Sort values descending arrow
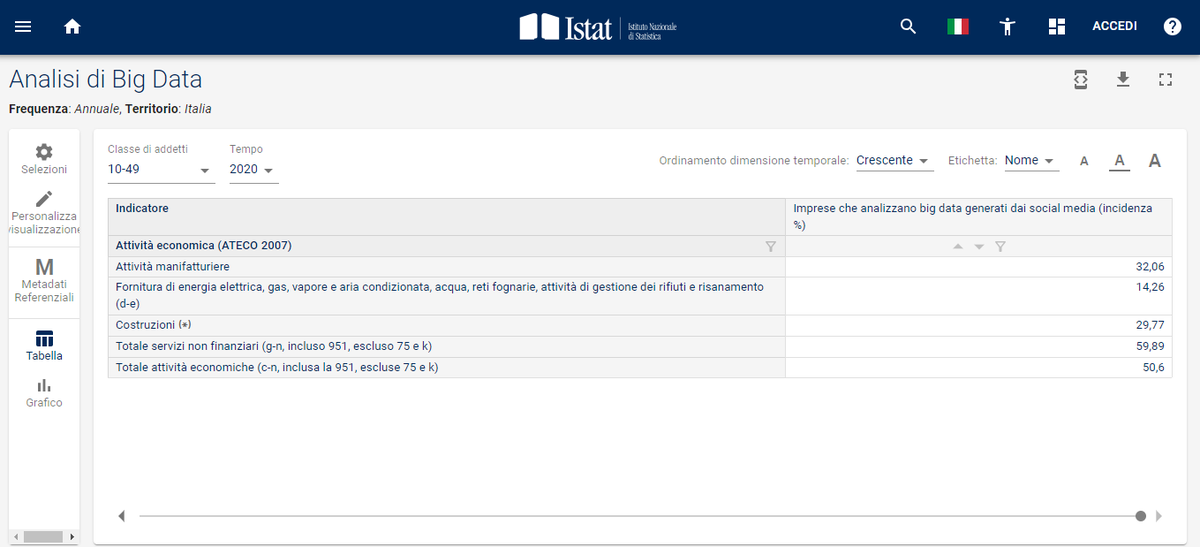 (979, 246)
